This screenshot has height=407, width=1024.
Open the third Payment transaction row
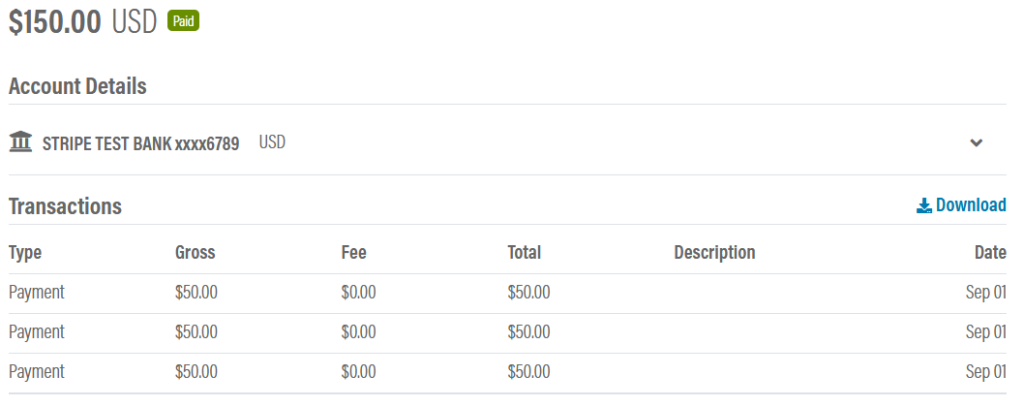coord(507,372)
